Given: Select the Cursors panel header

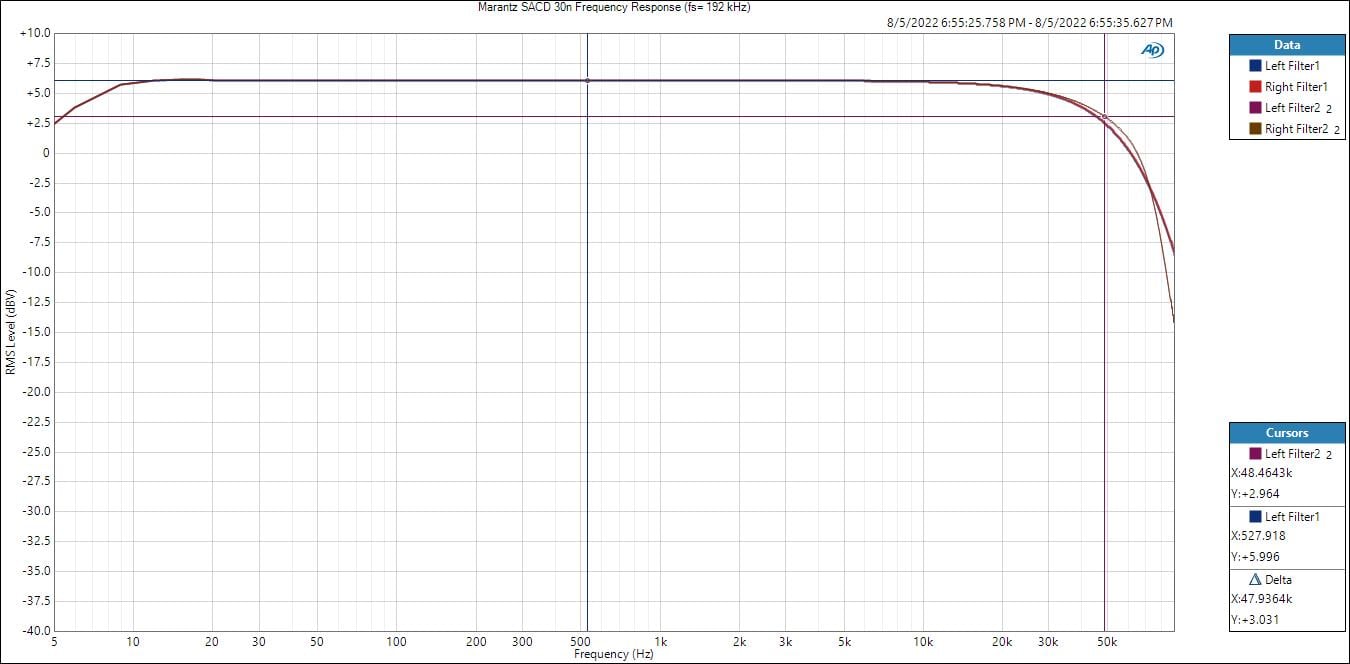Looking at the screenshot, I should (x=1287, y=433).
